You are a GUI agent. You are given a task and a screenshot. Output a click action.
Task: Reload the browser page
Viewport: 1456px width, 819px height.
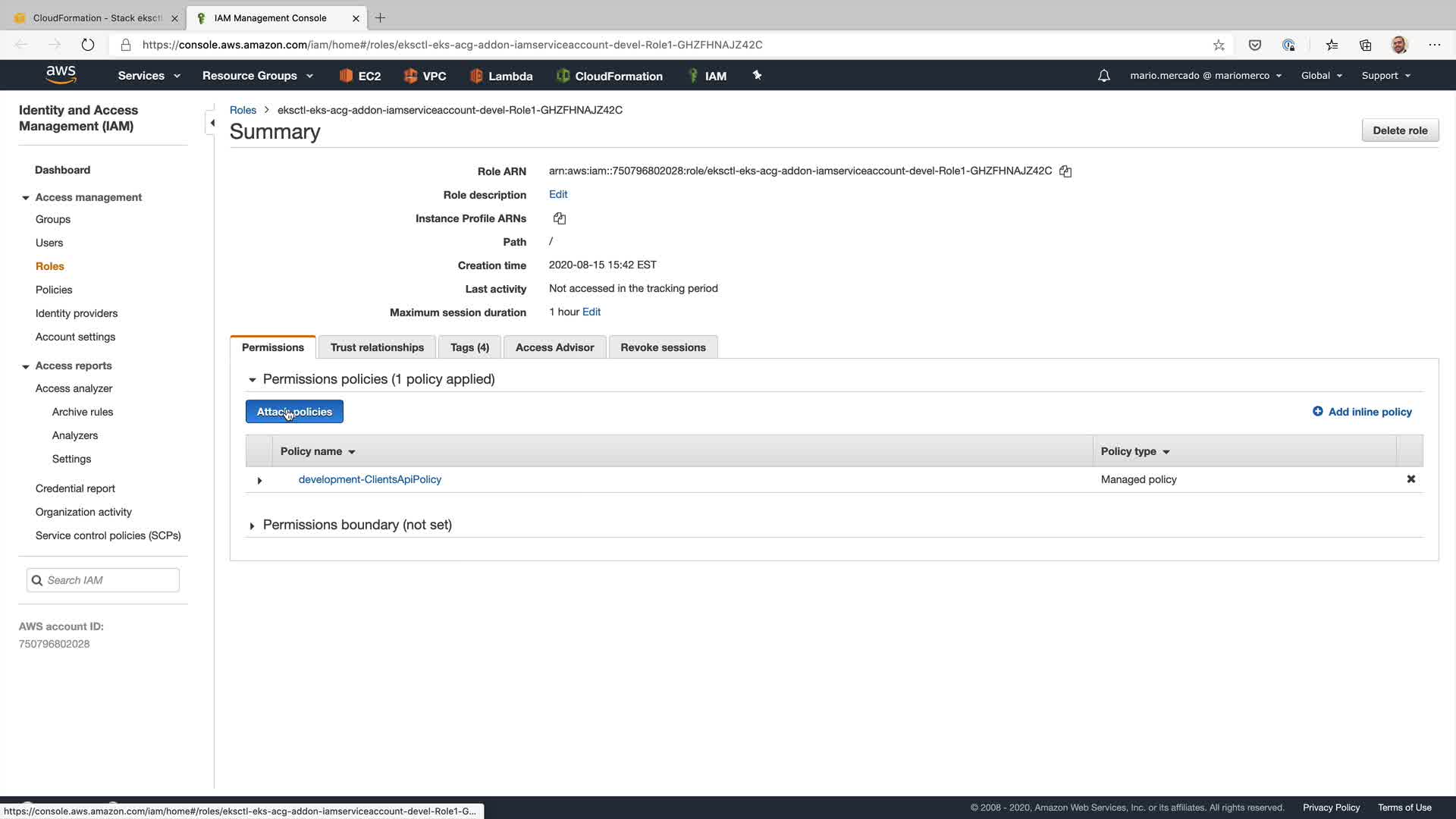pyautogui.click(x=88, y=45)
